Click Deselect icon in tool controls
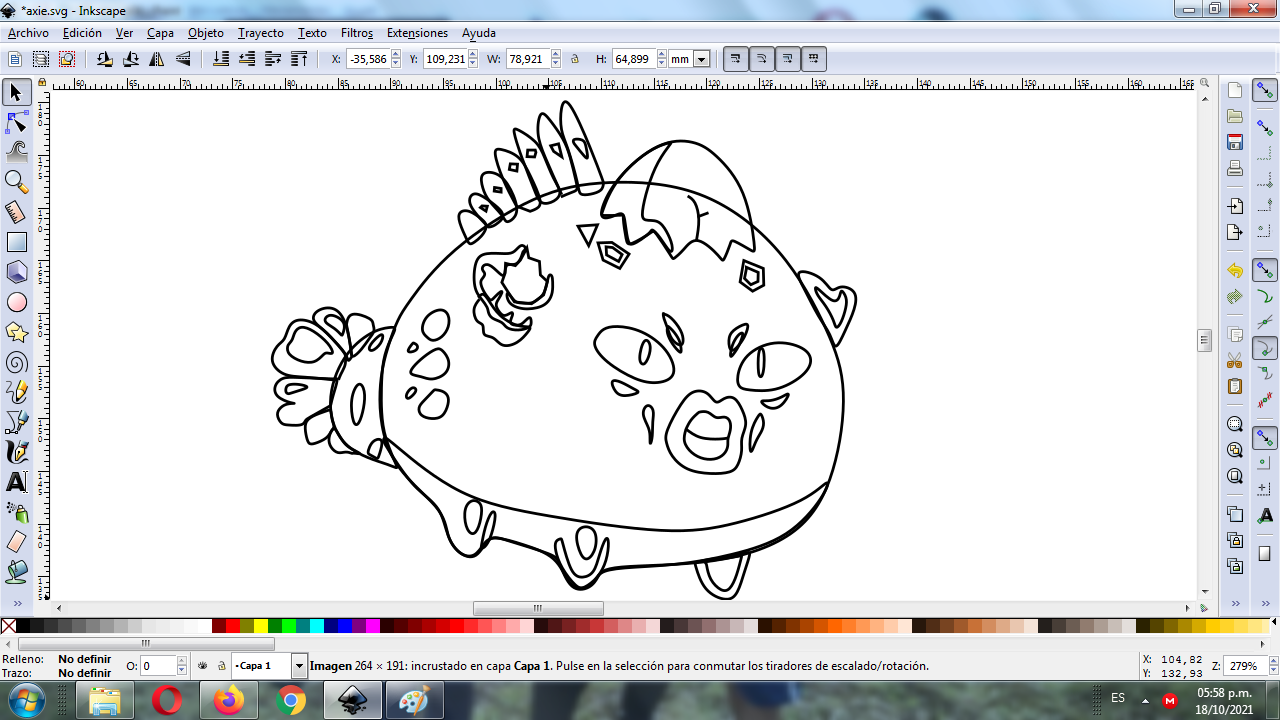 pos(66,59)
